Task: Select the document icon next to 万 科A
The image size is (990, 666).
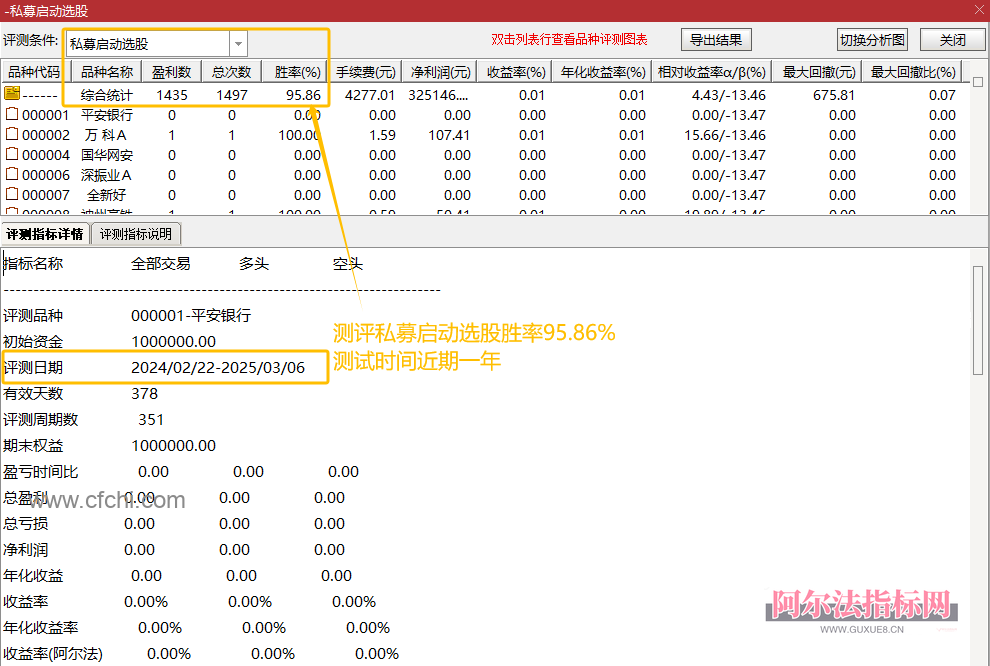Action: [x=13, y=134]
